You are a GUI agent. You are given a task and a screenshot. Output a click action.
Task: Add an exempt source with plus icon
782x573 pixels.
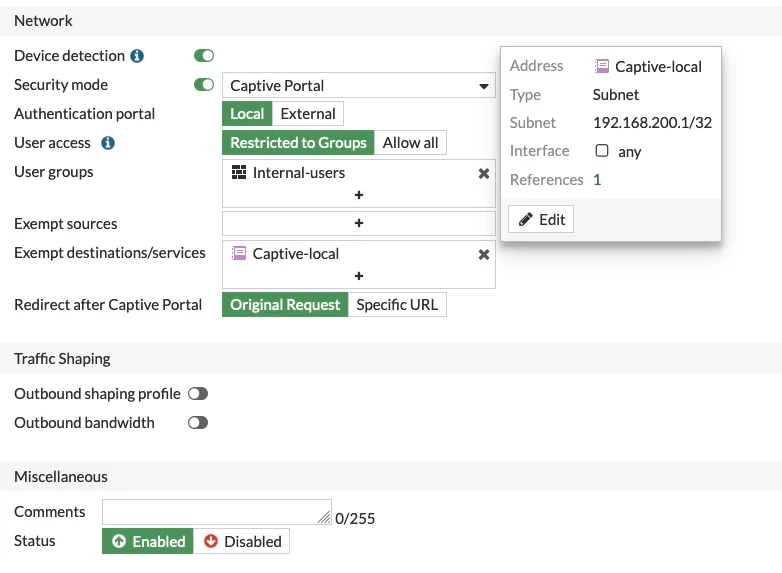click(x=359, y=223)
